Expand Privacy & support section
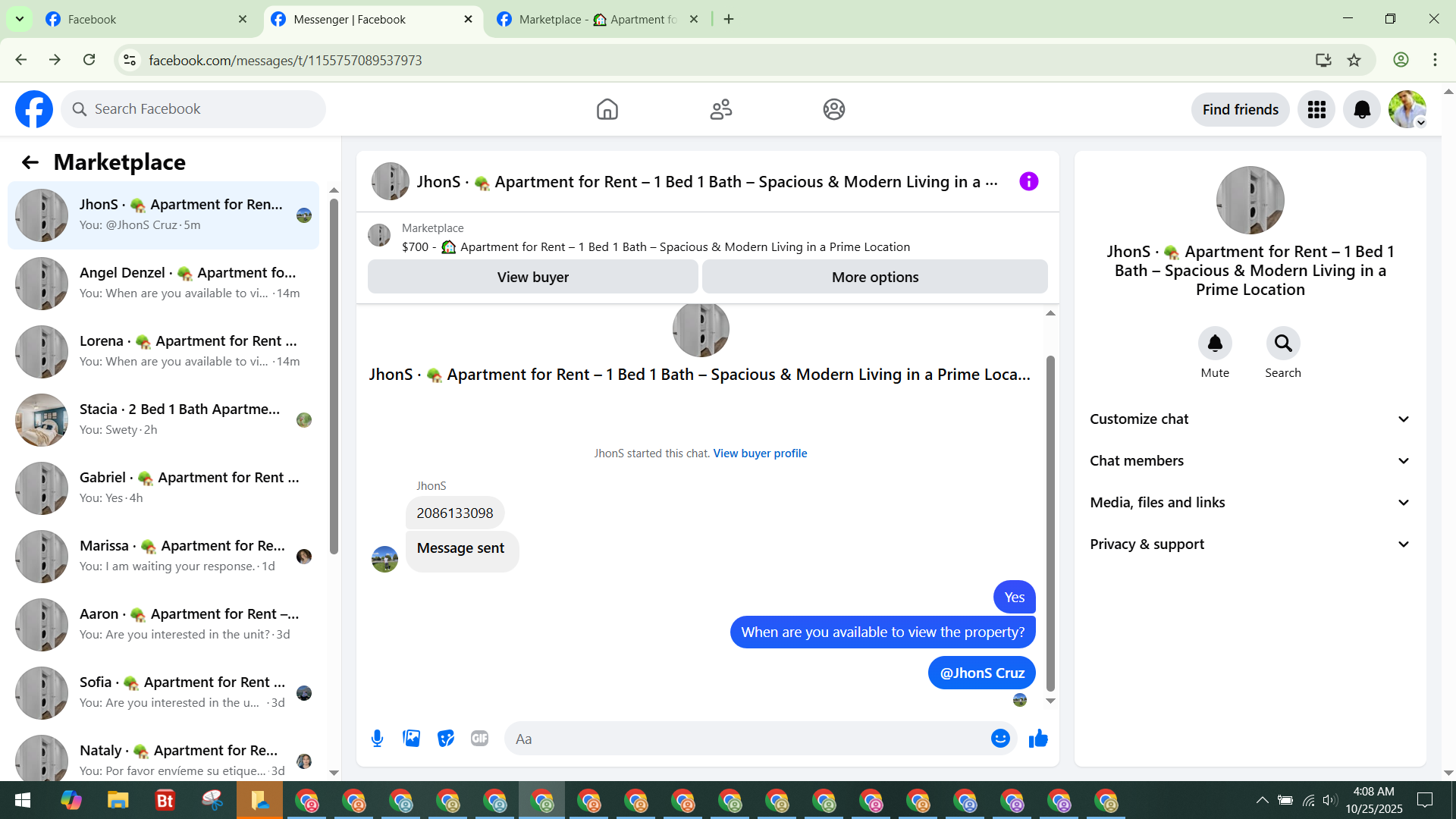Screen dimensions: 1456x819 coord(1250,544)
